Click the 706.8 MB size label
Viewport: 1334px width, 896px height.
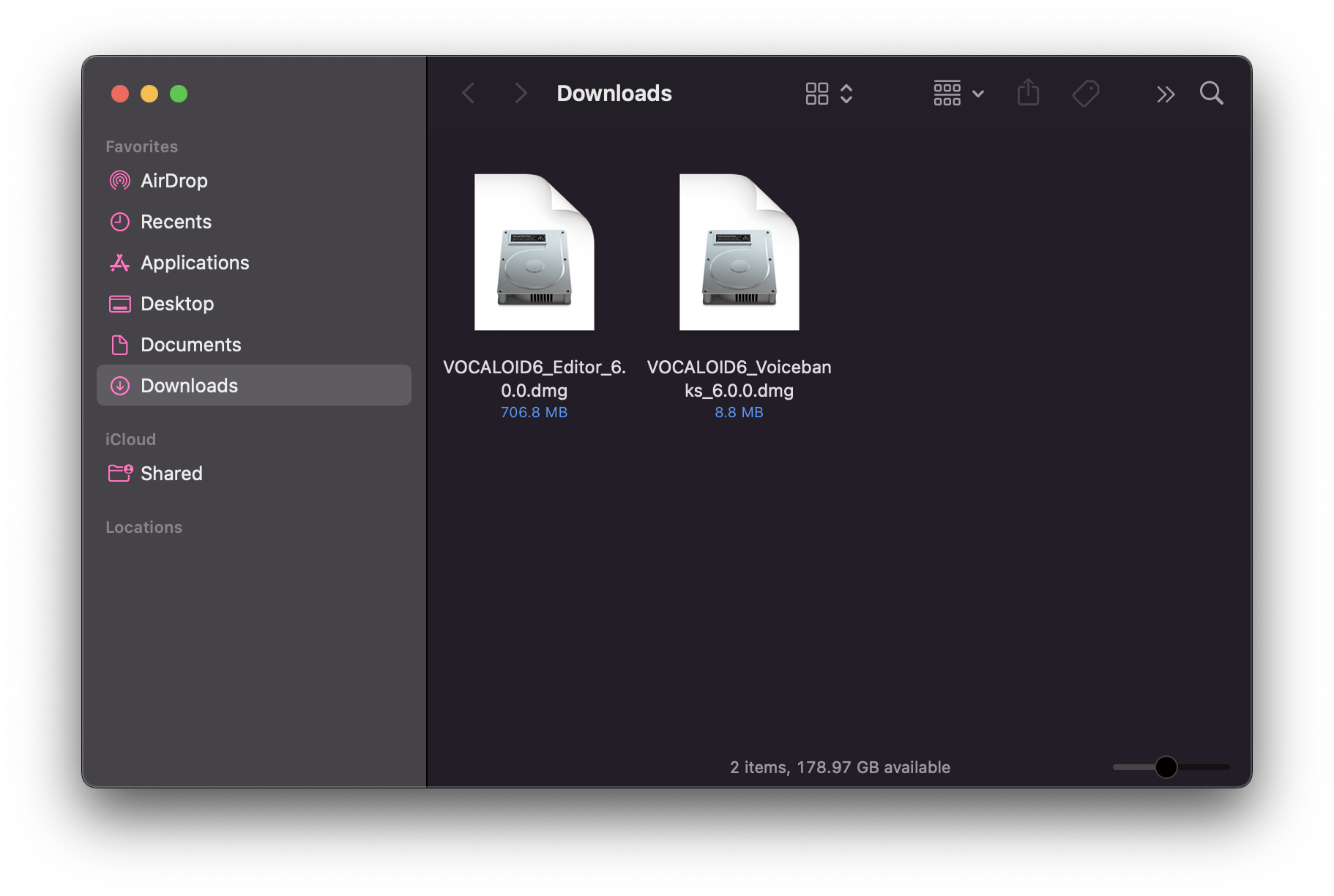534,412
